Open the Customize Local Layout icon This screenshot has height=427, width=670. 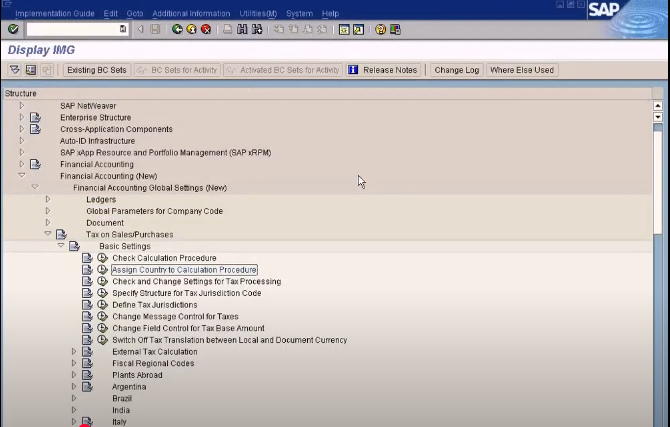(x=395, y=29)
